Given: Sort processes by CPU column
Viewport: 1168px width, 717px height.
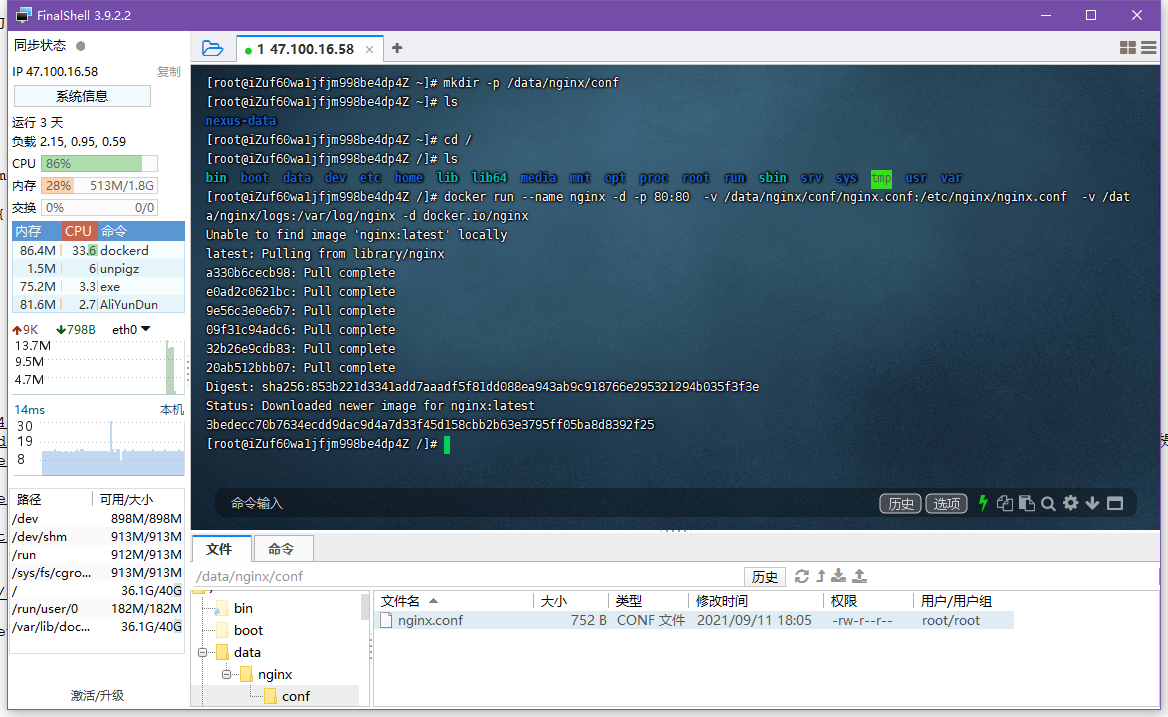Looking at the screenshot, I should [x=79, y=231].
